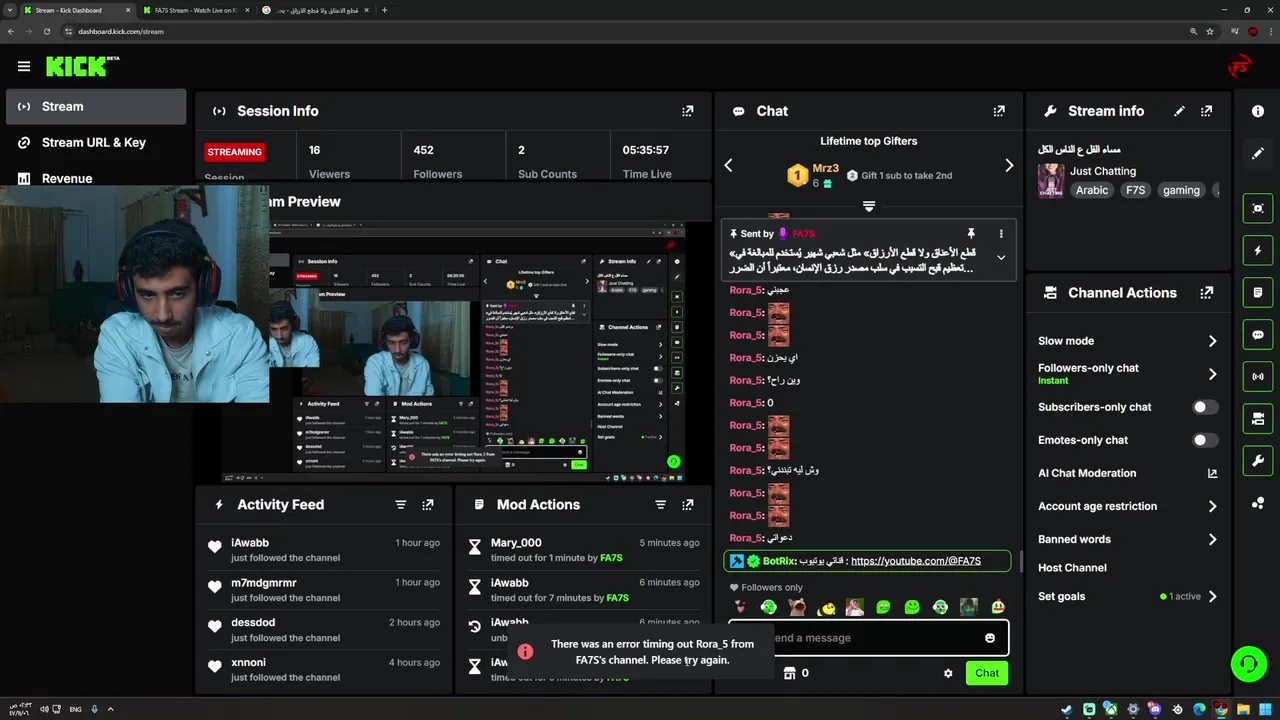Viewport: 1280px width, 720px height.
Task: Toggle the wrench stream info widget in sidebar
Action: [1258, 460]
